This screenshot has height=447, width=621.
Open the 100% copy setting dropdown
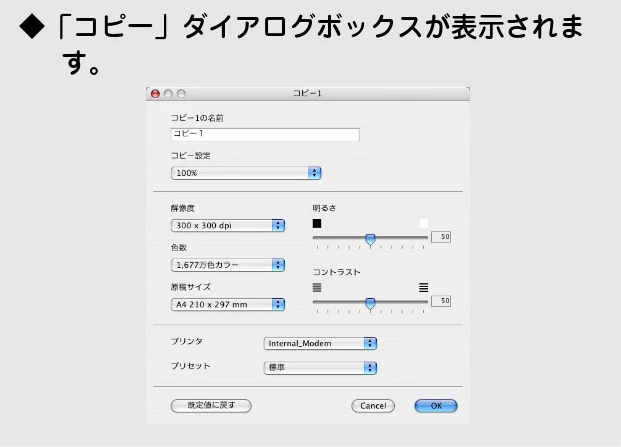point(246,173)
